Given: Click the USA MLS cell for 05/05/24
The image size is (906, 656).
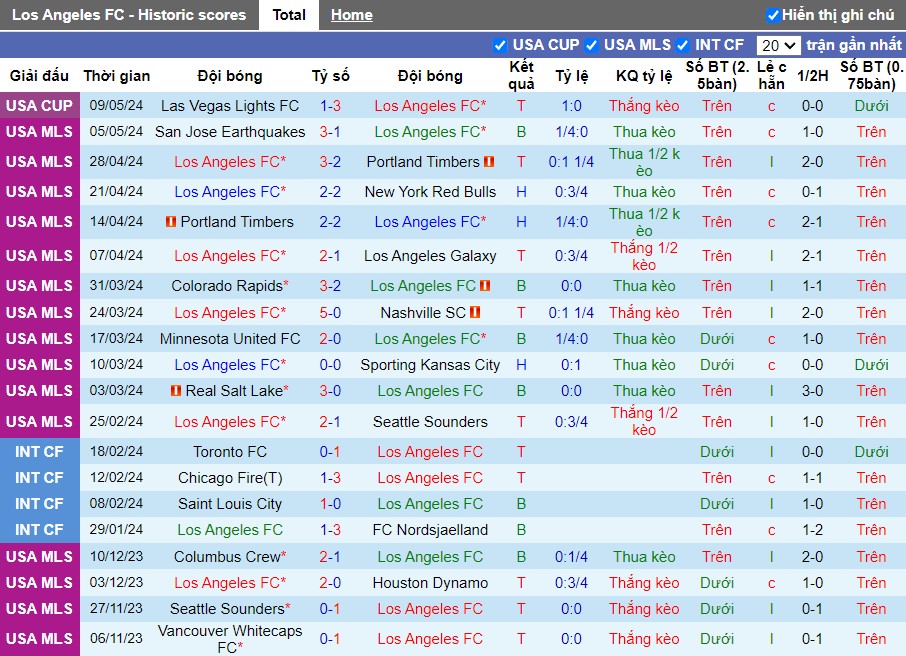Looking at the screenshot, I should click(x=39, y=132).
